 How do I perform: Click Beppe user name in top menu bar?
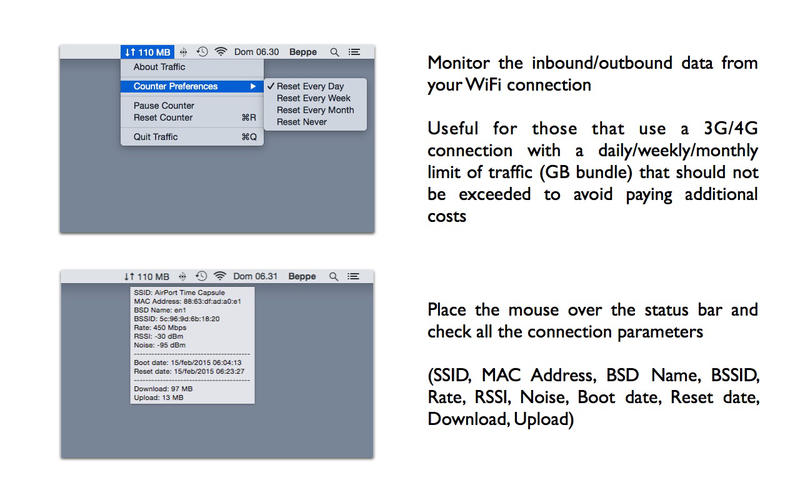[x=303, y=52]
